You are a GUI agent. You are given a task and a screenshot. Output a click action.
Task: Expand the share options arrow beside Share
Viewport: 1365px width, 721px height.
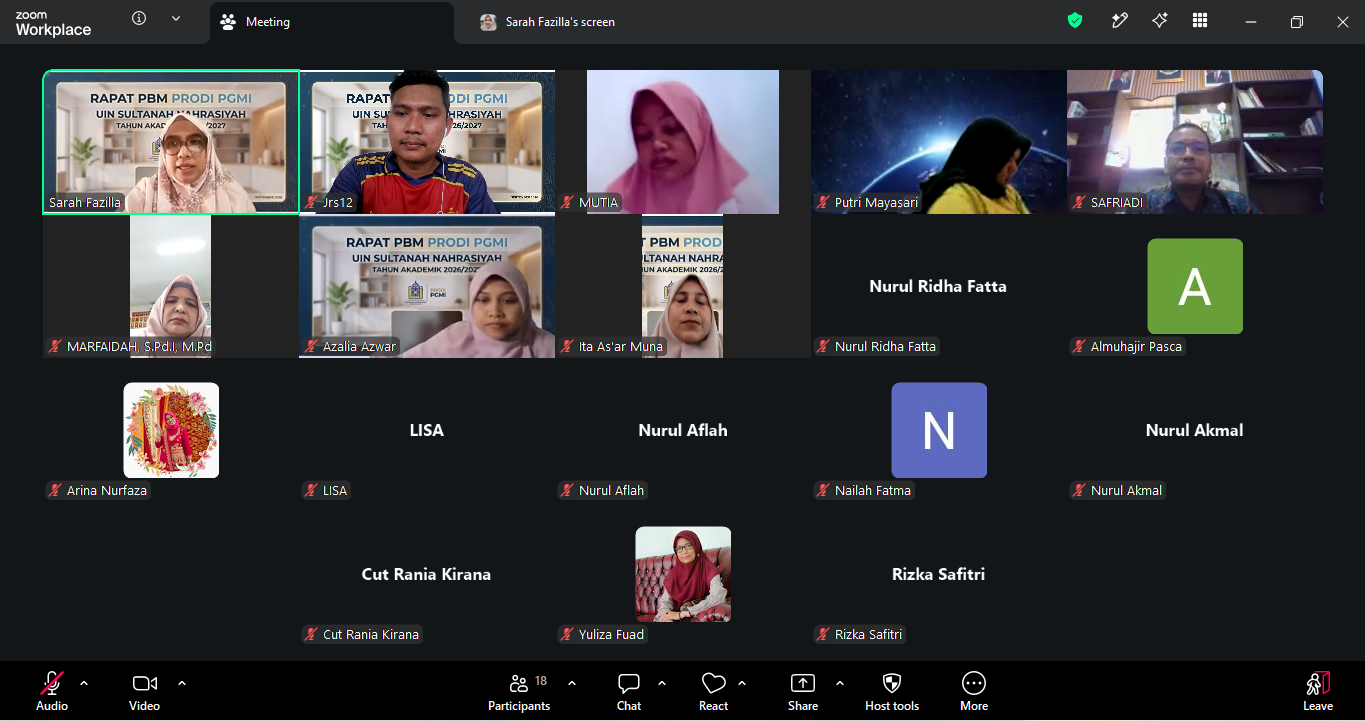(840, 683)
